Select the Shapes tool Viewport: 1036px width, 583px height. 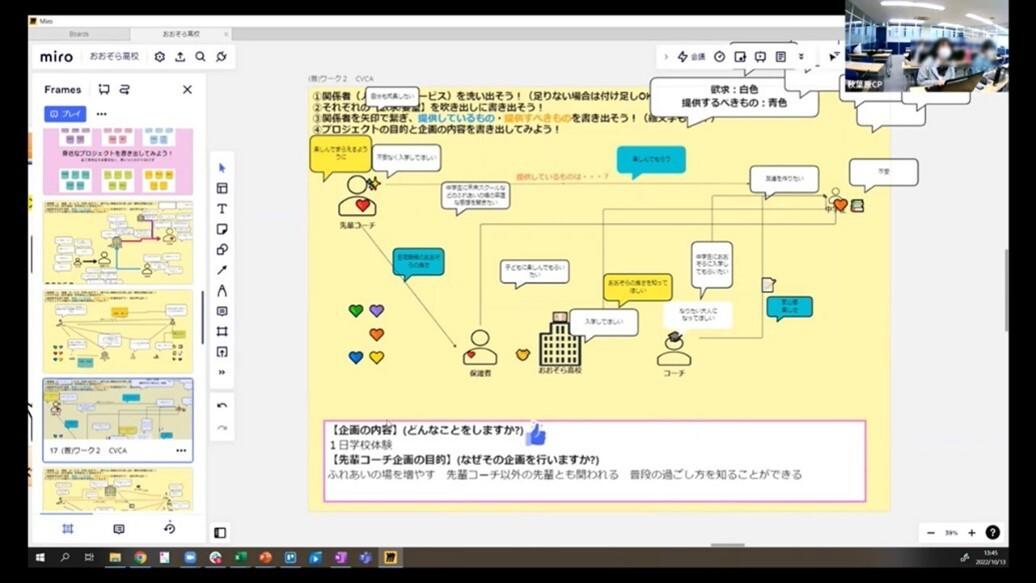point(222,250)
